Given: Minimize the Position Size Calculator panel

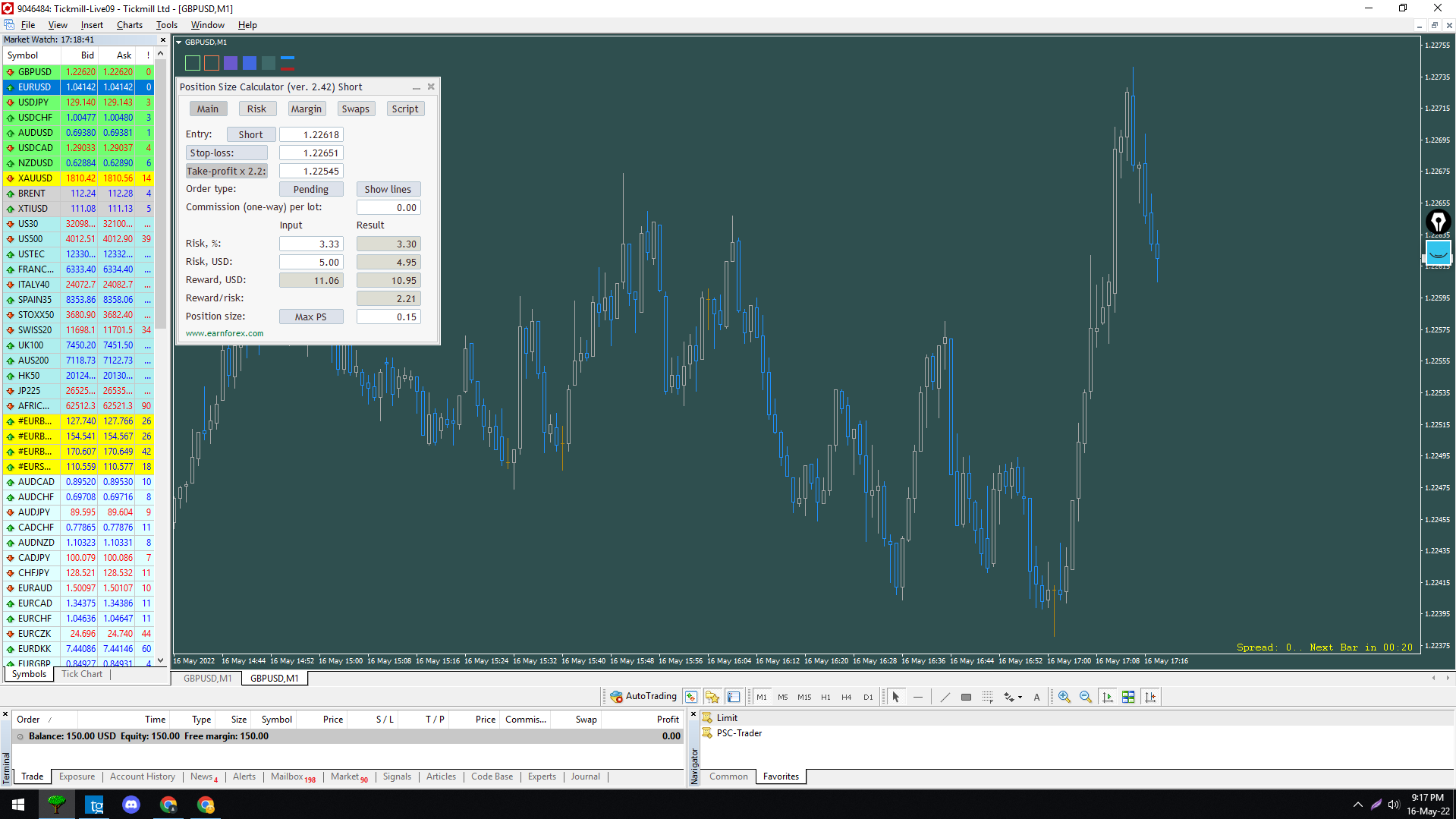Looking at the screenshot, I should click(x=416, y=87).
